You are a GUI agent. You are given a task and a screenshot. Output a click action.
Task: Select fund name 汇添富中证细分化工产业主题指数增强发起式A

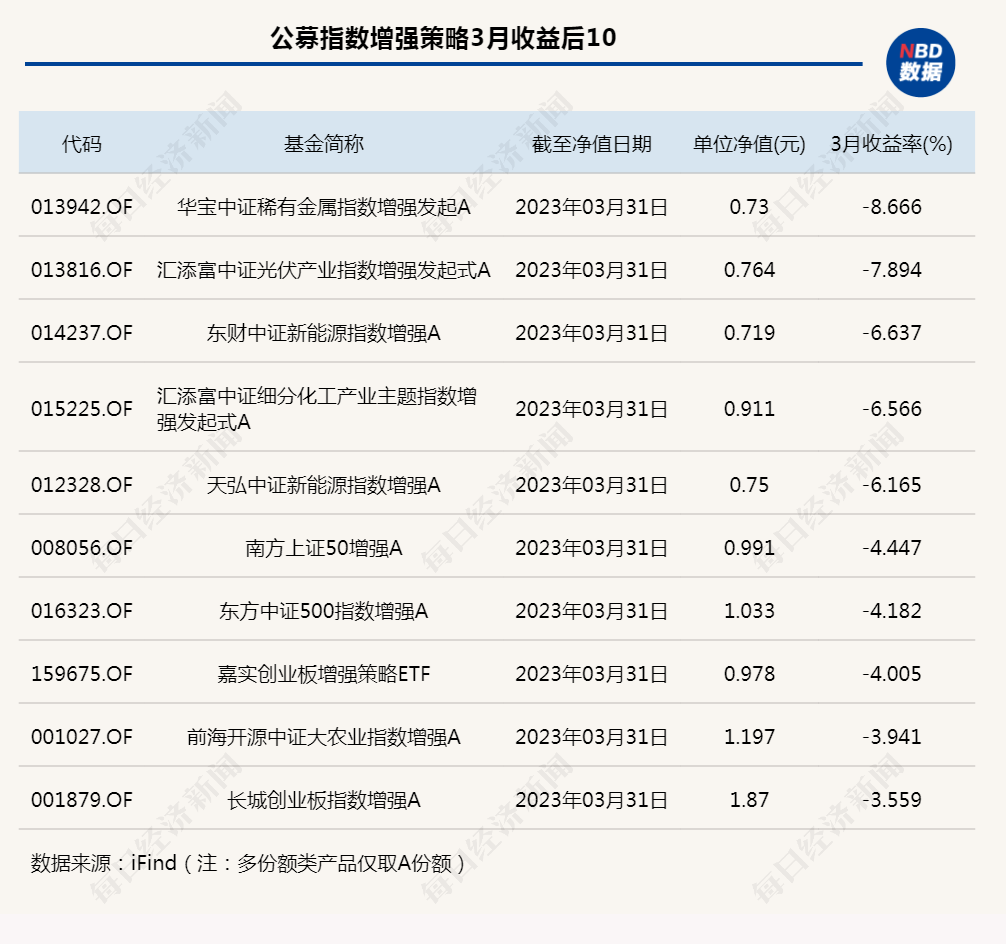[317, 408]
